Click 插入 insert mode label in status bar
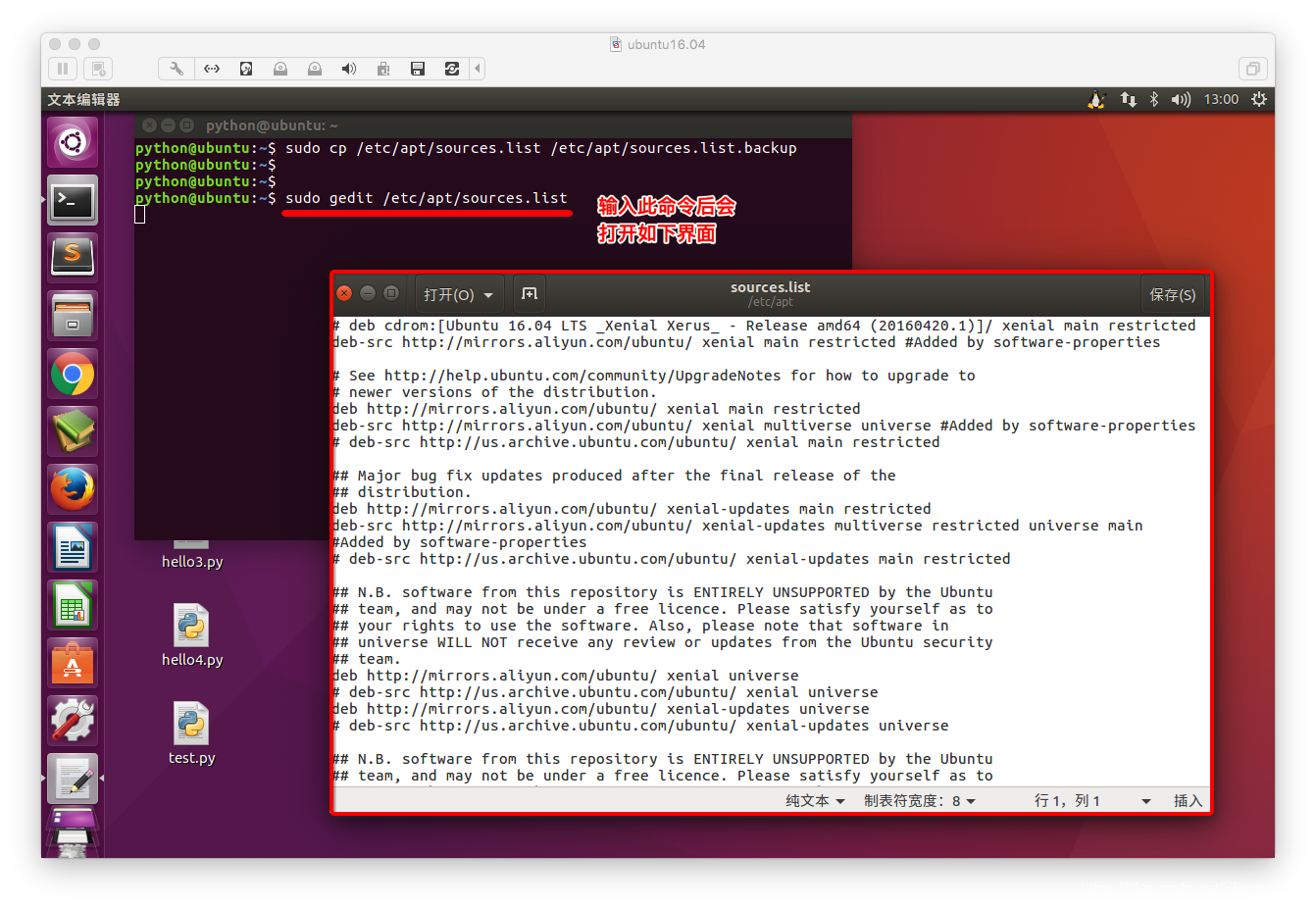Viewport: 1316px width, 907px height. [x=1188, y=801]
